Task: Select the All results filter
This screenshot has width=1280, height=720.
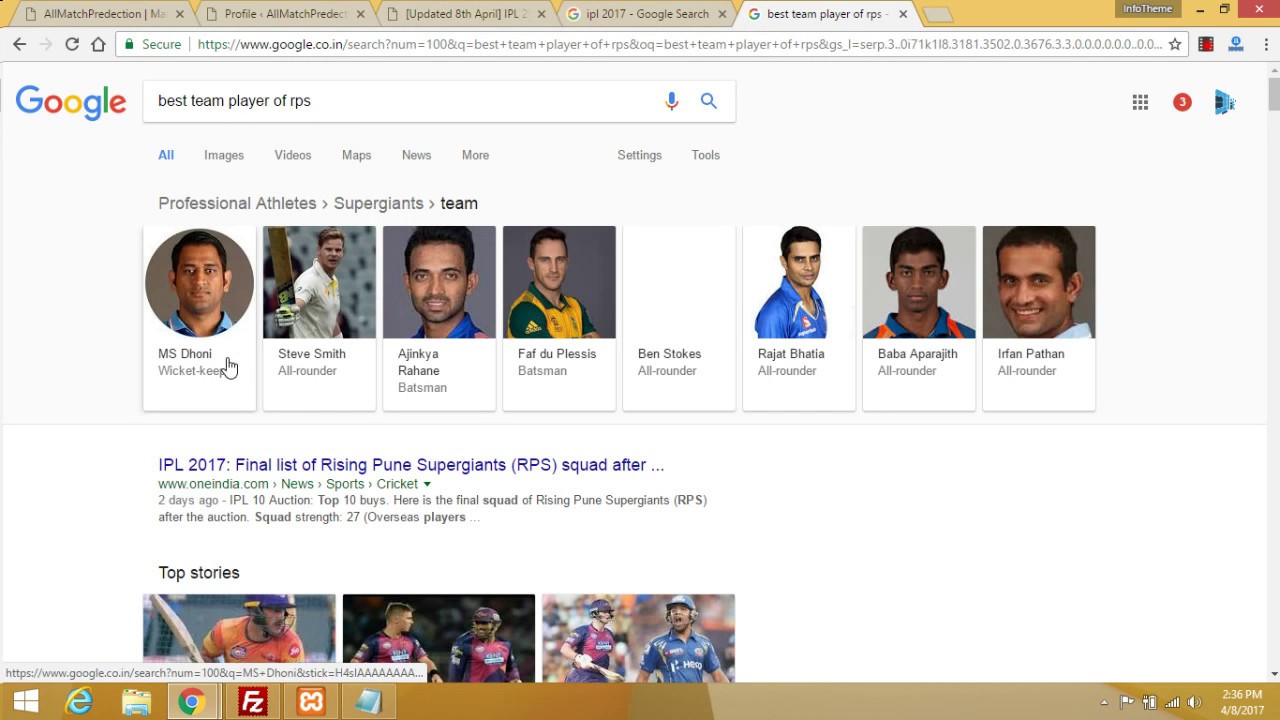Action: coord(166,155)
